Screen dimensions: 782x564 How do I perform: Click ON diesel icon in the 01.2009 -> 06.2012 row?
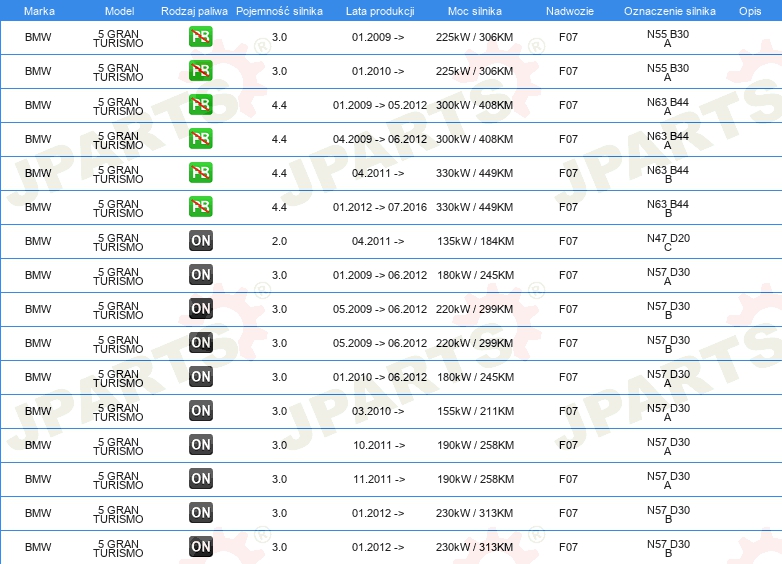pos(201,274)
